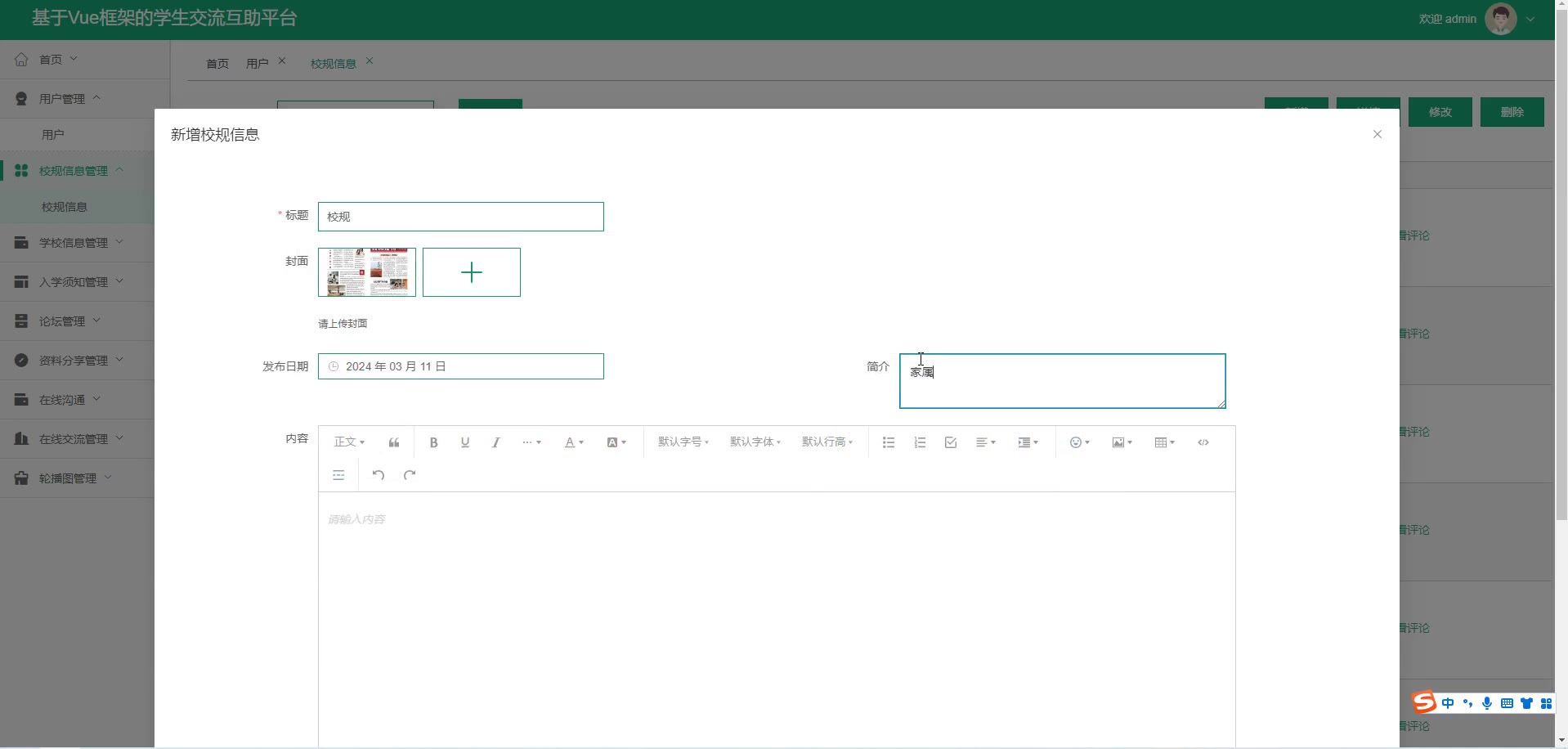Collapse the 校规信息管理 sidebar menu
The height and width of the screenshot is (749, 1568).
78,170
